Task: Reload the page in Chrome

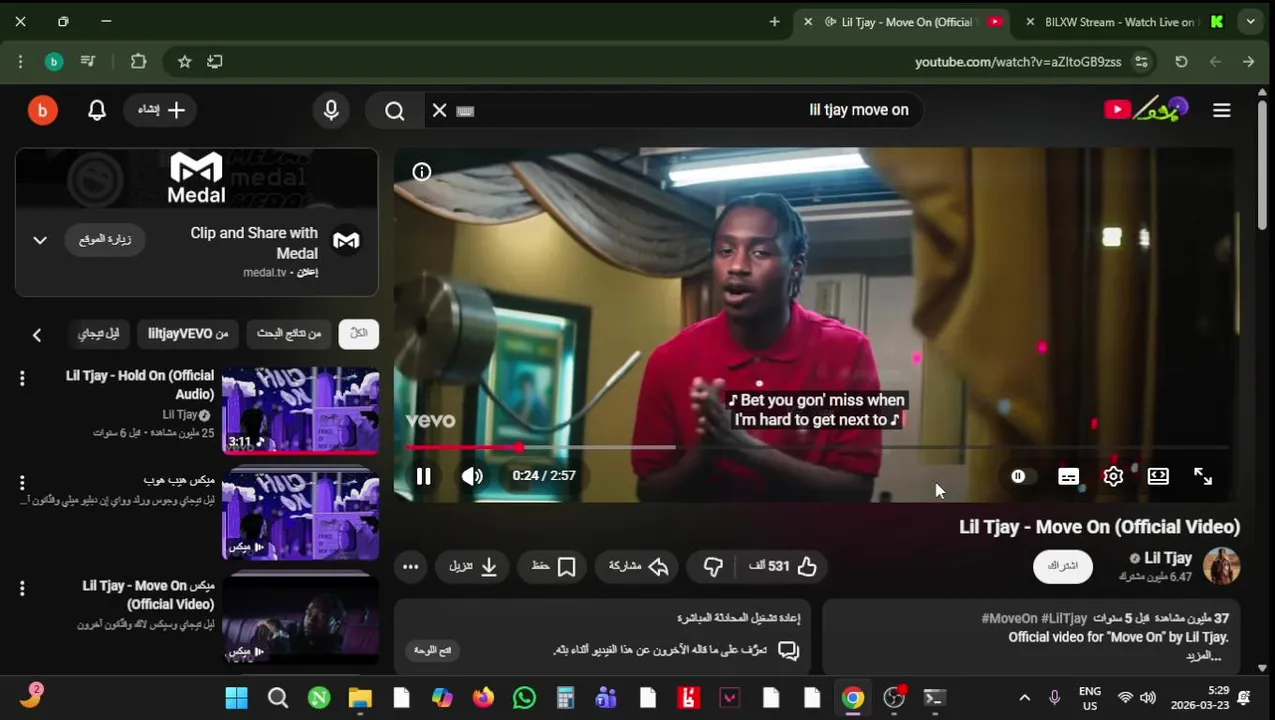Action: pyautogui.click(x=1181, y=61)
